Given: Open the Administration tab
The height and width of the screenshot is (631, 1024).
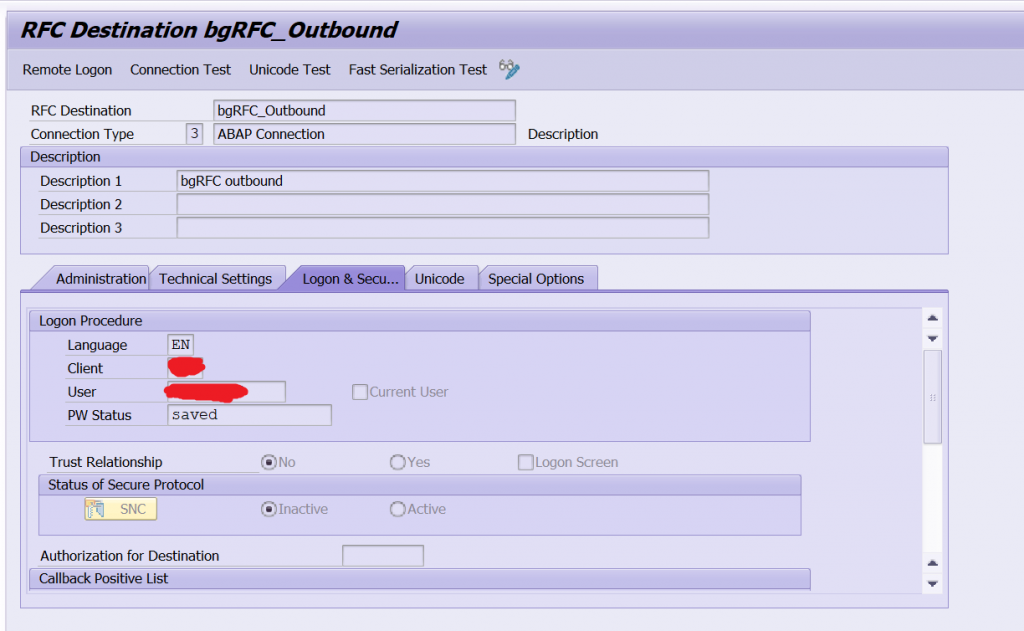Looking at the screenshot, I should tap(97, 279).
